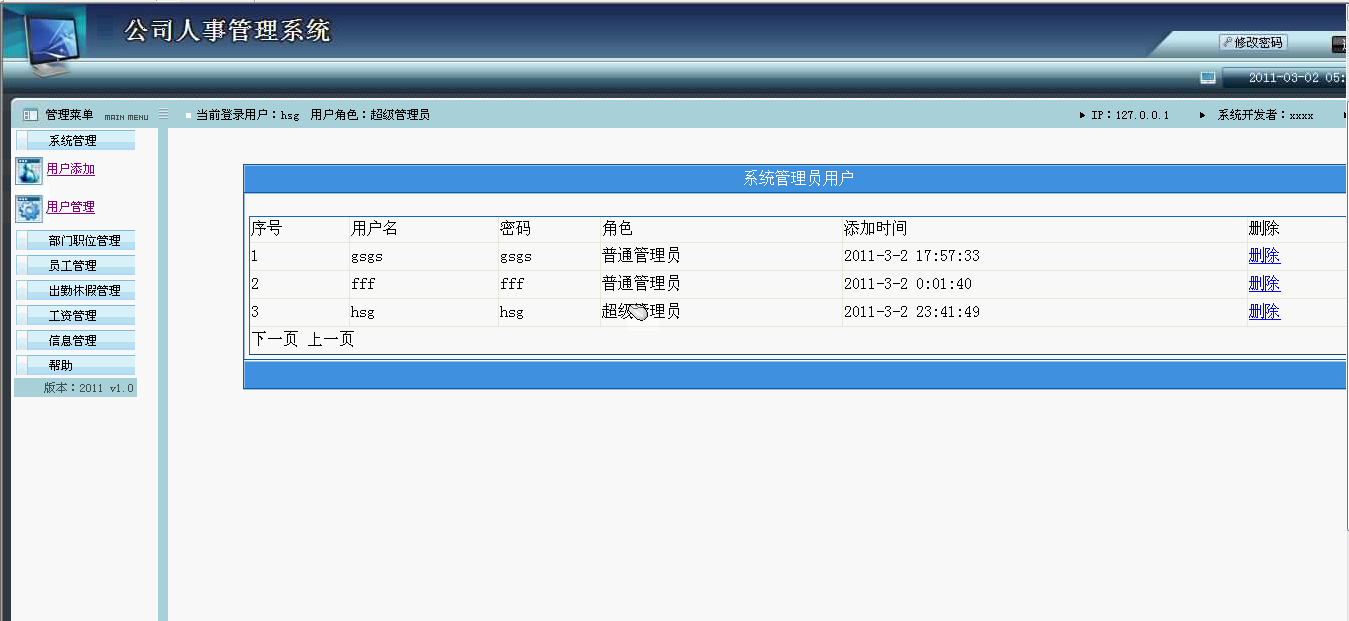Open the 用户管理 link
The height and width of the screenshot is (621, 1349).
pyautogui.click(x=71, y=207)
